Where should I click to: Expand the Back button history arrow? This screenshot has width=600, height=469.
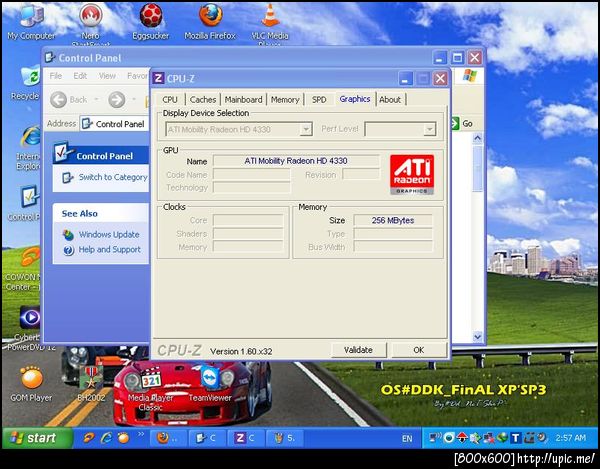(x=96, y=100)
